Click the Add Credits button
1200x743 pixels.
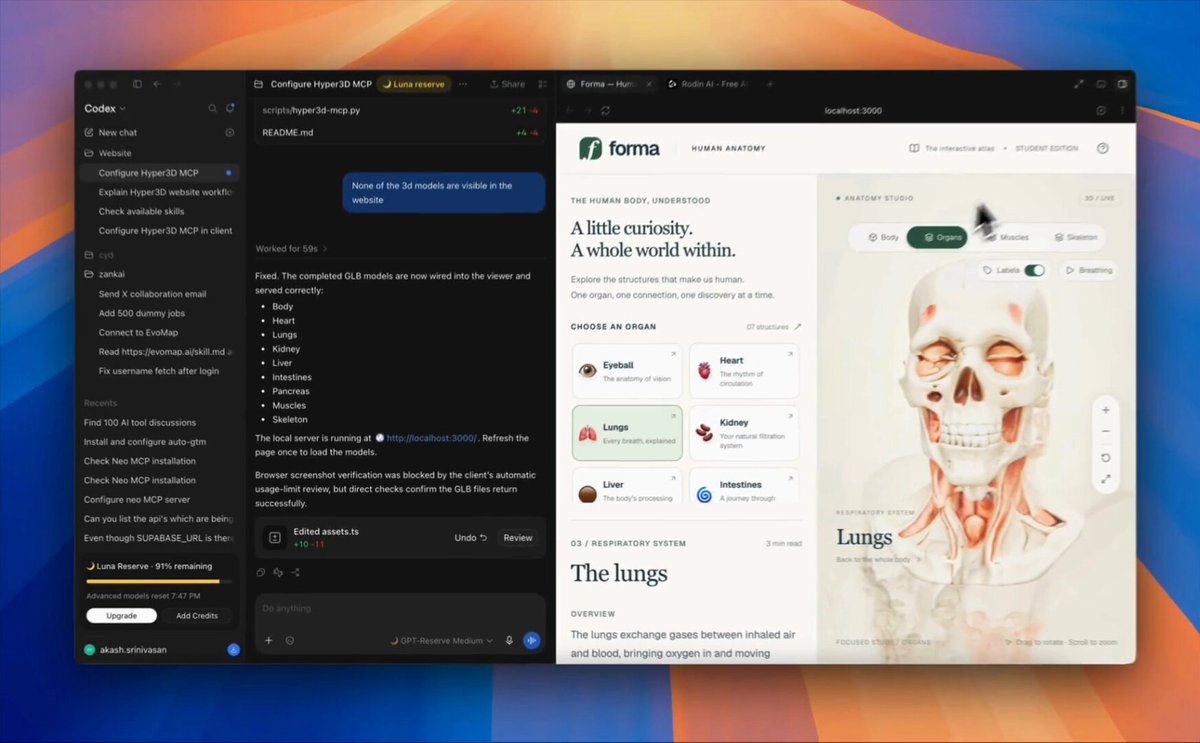[x=196, y=615]
